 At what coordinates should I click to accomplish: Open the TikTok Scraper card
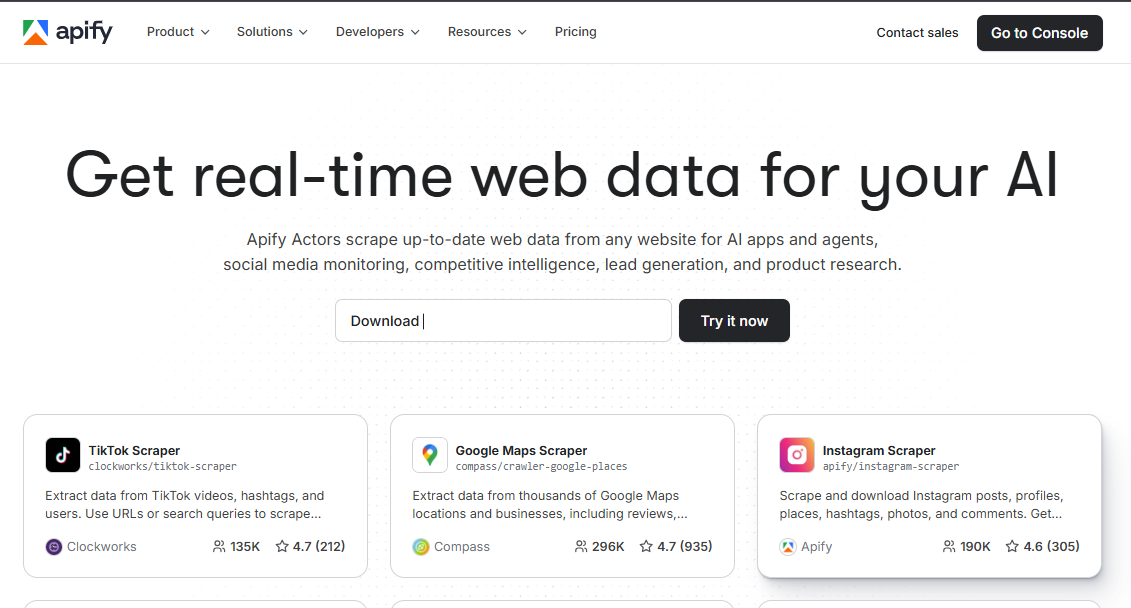[x=195, y=495]
